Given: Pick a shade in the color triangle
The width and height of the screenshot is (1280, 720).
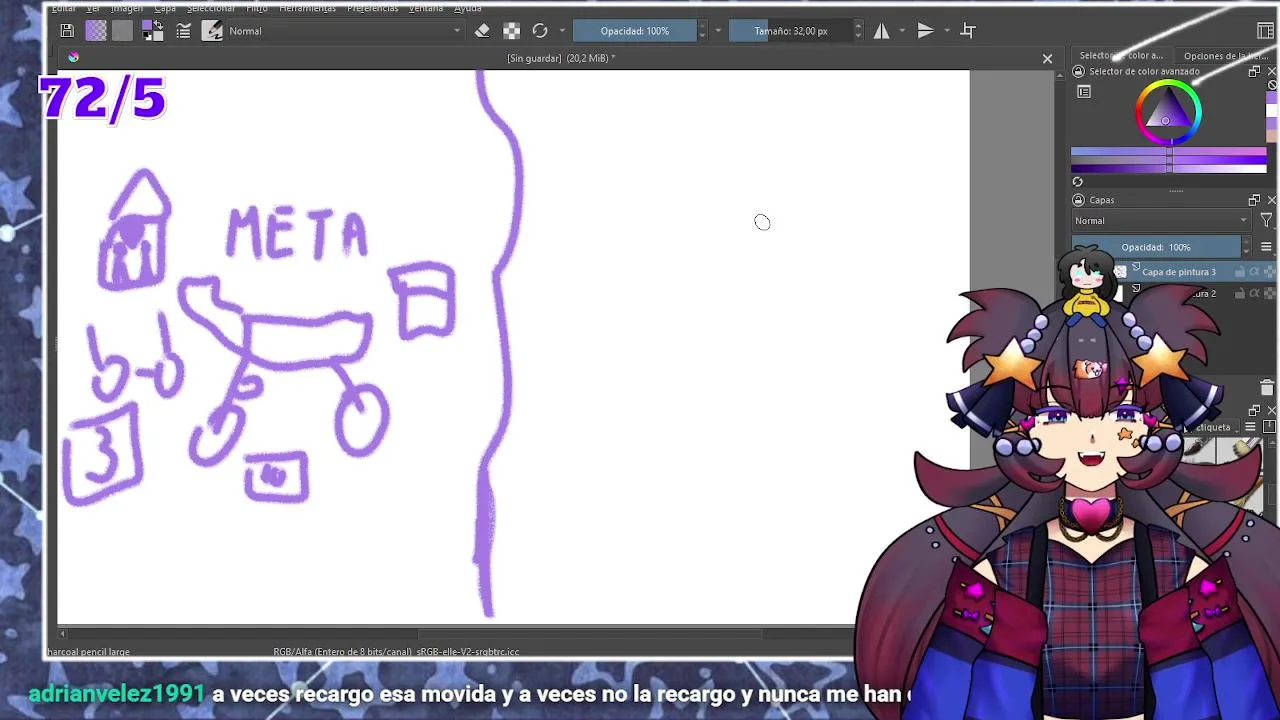Looking at the screenshot, I should 1168,113.
